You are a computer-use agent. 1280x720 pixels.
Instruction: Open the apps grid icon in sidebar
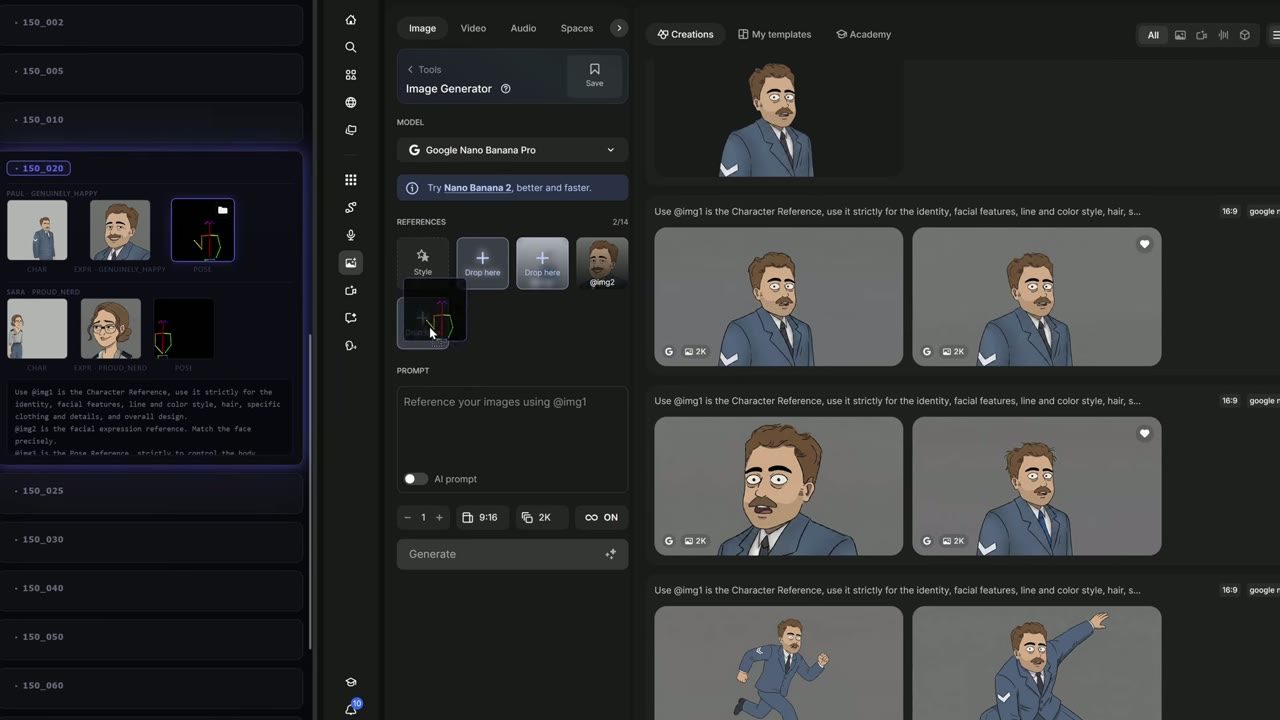click(350, 180)
